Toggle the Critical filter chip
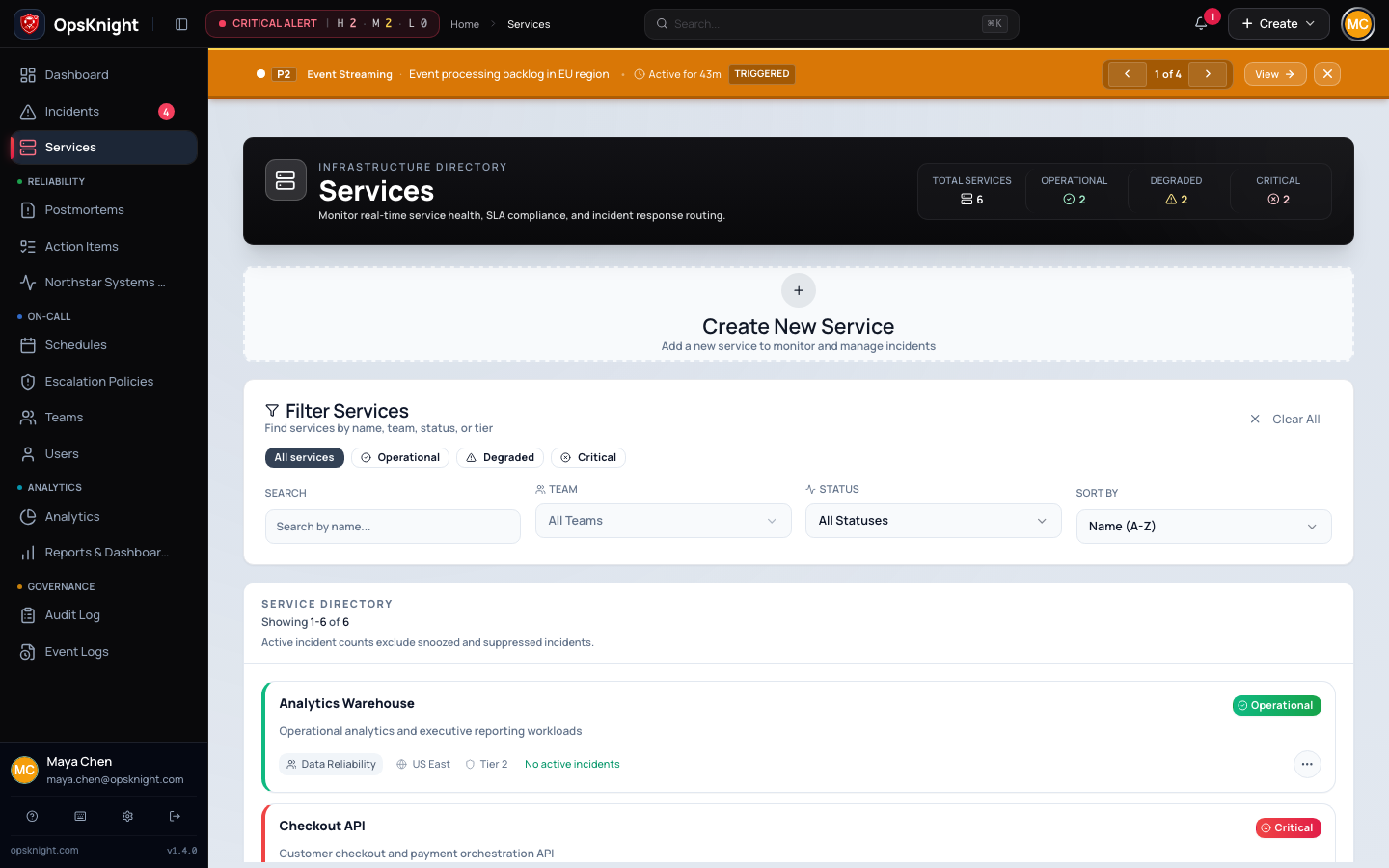This screenshot has width=1389, height=868. point(588,457)
